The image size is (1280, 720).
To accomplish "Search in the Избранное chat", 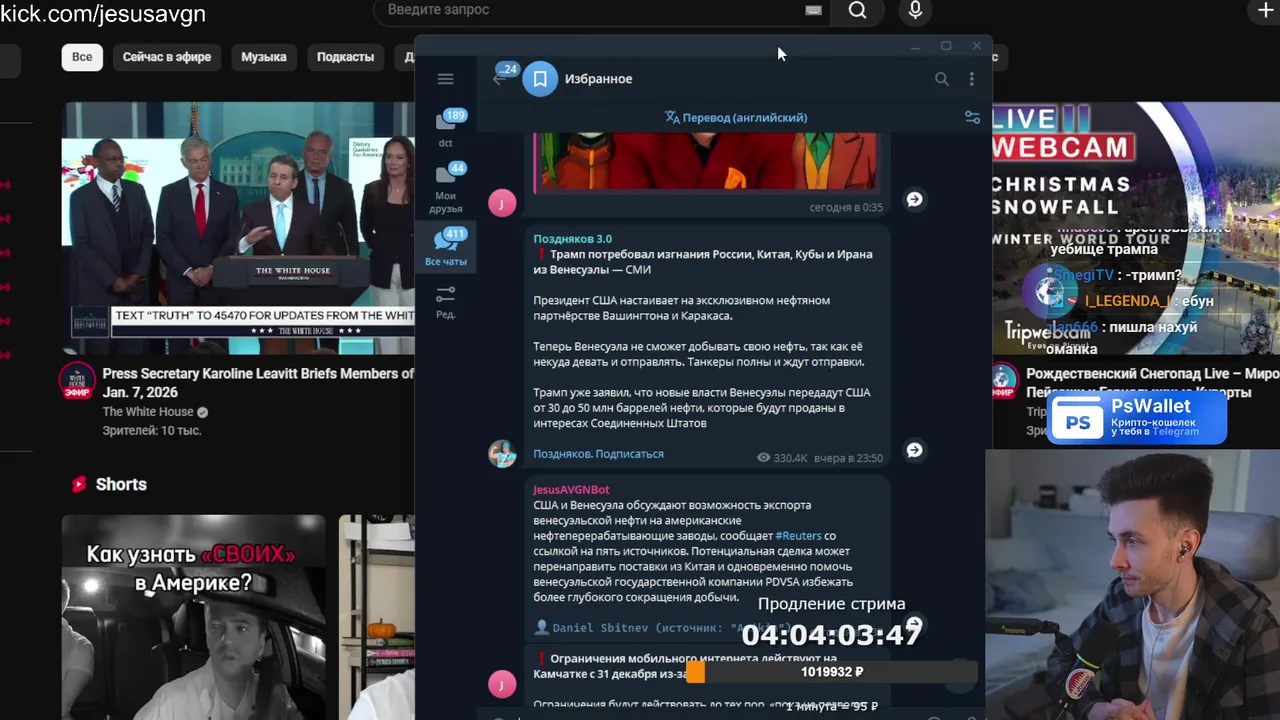I will tap(941, 79).
